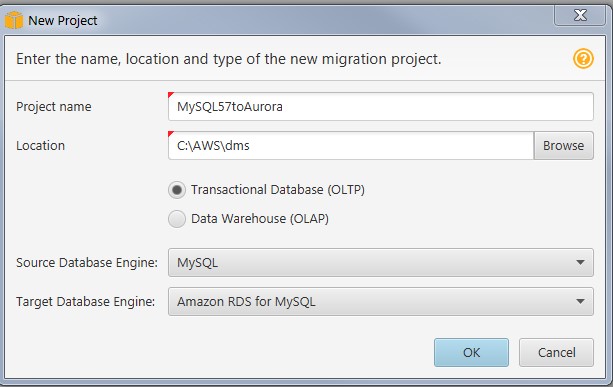
Task: Click the 'Enter the name, location' instruction text
Action: 229,59
